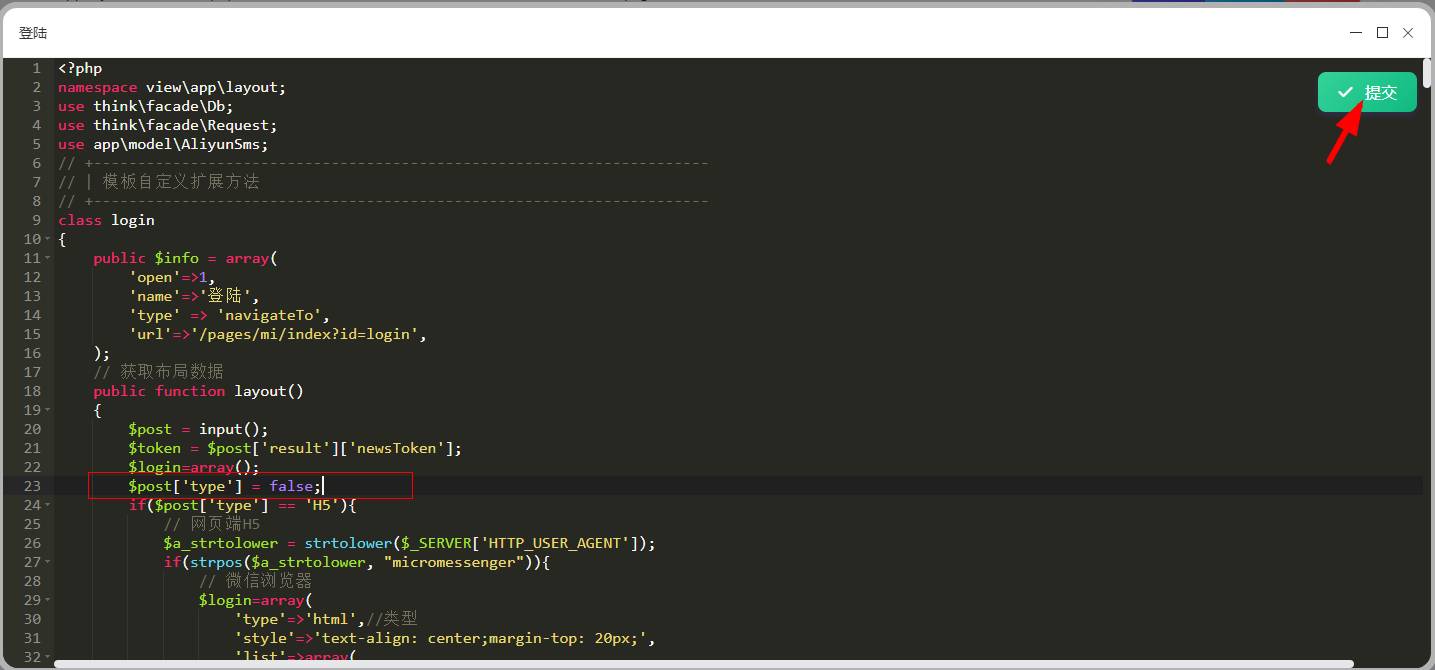Click the horizontal scrollbar at editor bottom
The image size is (1435, 670).
pyautogui.click(x=700, y=664)
